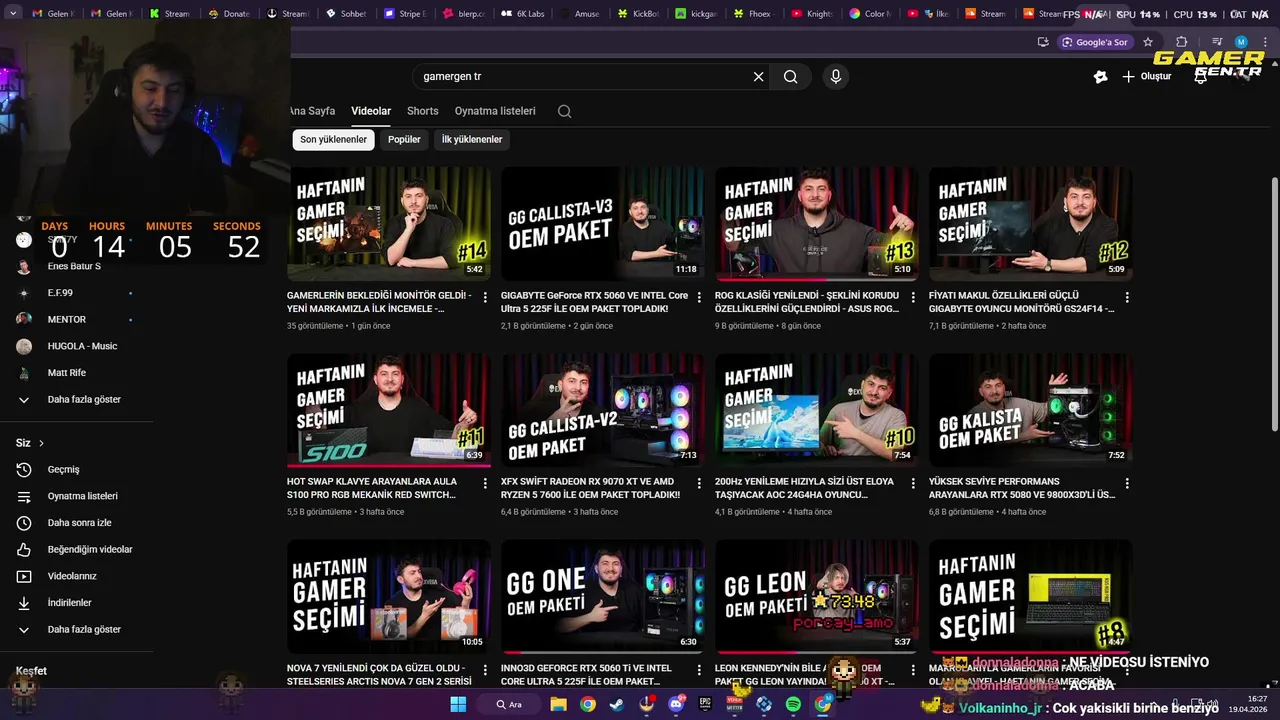Open File Explorer from the taskbar
Image resolution: width=1280 pixels, height=720 pixels.
tap(558, 704)
